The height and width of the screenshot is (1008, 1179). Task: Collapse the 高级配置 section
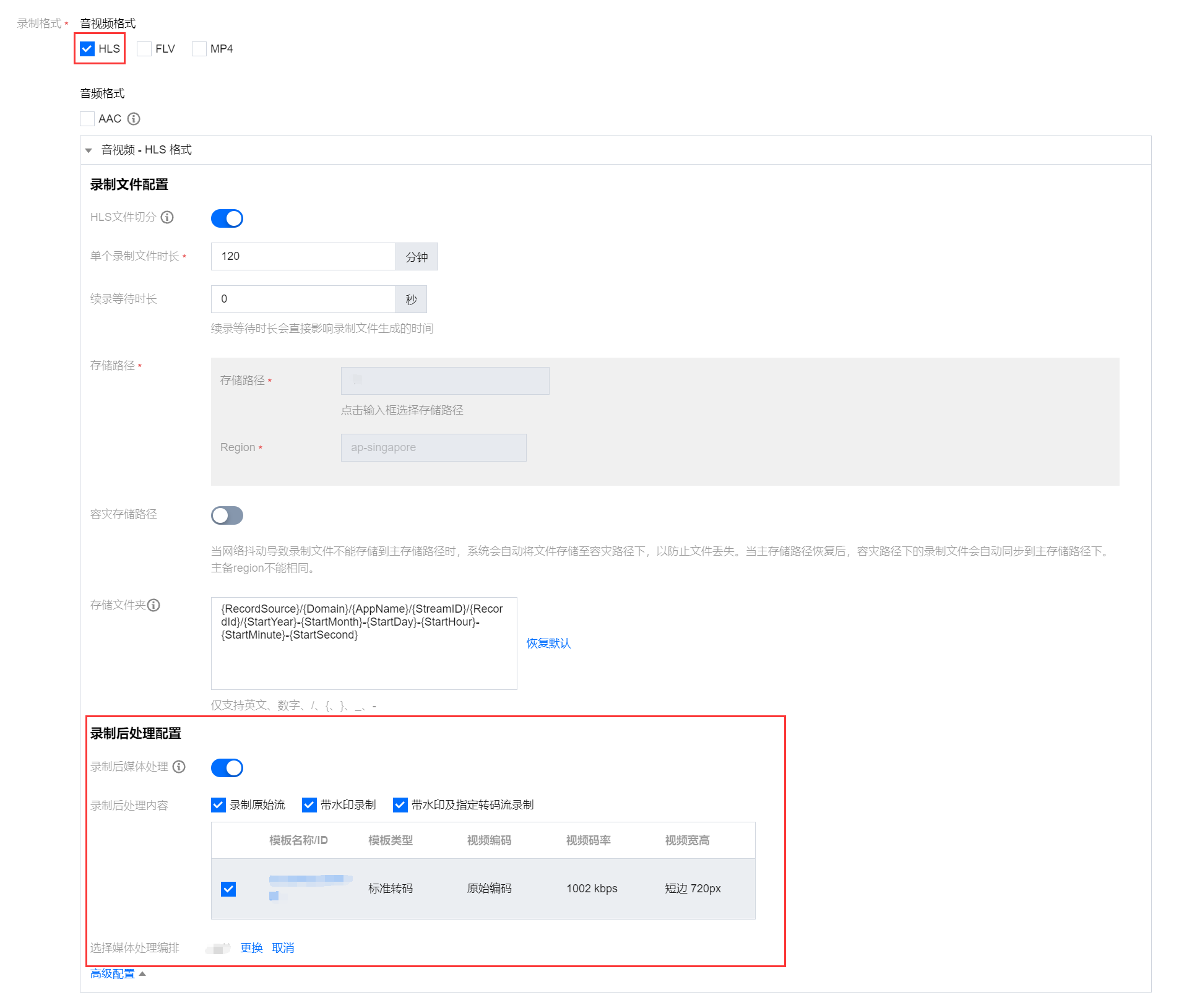(x=118, y=974)
